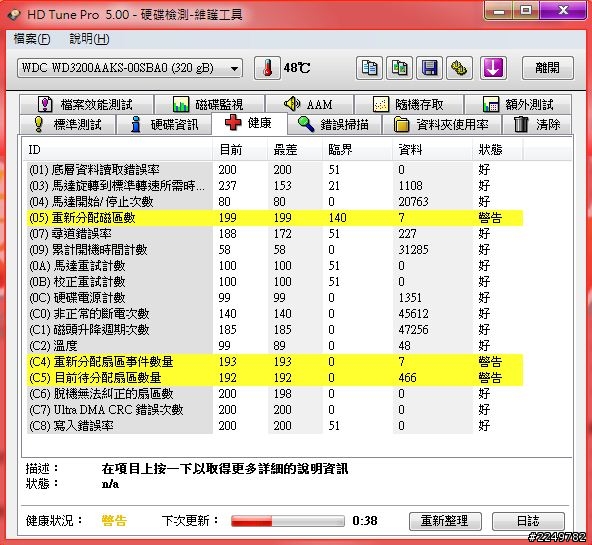Select row (03) 馬達旋轉到標準轉速所需時
This screenshot has width=592, height=545.
274,186
